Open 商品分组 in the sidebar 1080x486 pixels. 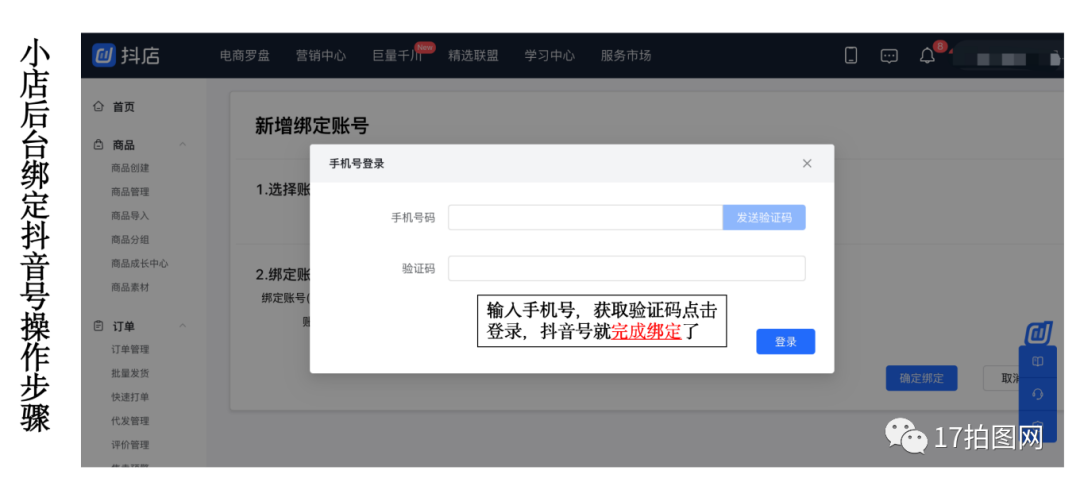pyautogui.click(x=130, y=240)
